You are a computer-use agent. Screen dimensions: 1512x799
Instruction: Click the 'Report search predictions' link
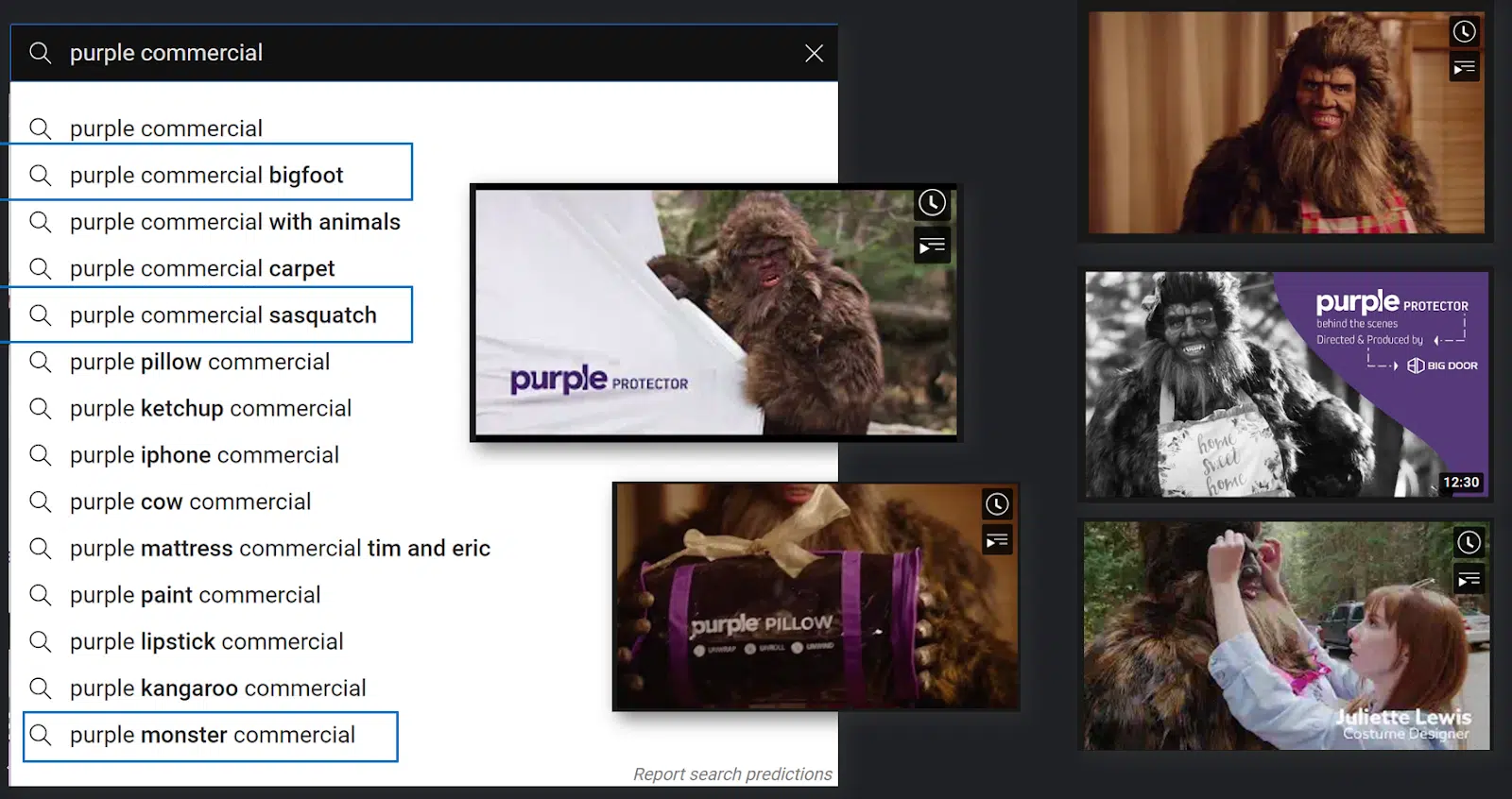click(732, 774)
